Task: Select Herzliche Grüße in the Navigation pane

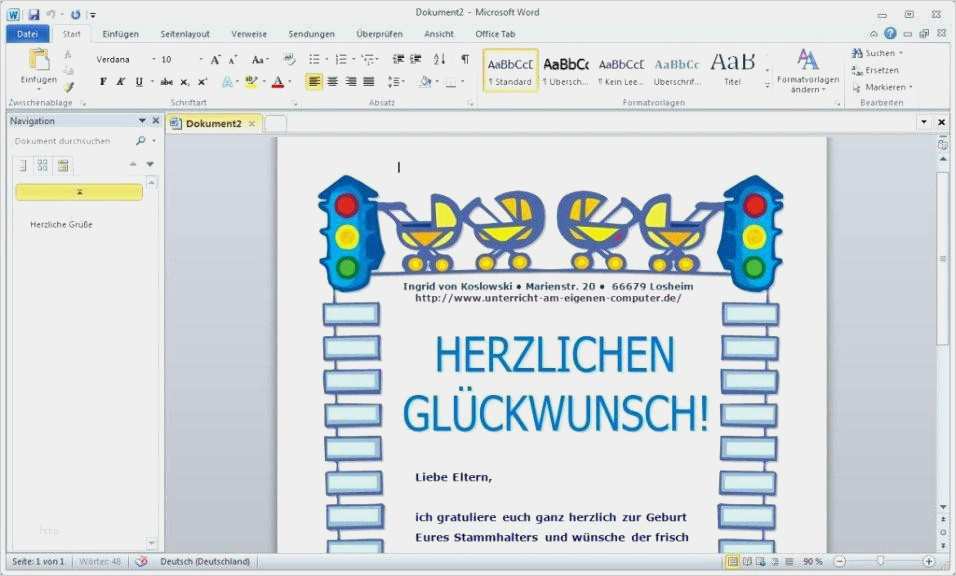Action: (x=60, y=224)
